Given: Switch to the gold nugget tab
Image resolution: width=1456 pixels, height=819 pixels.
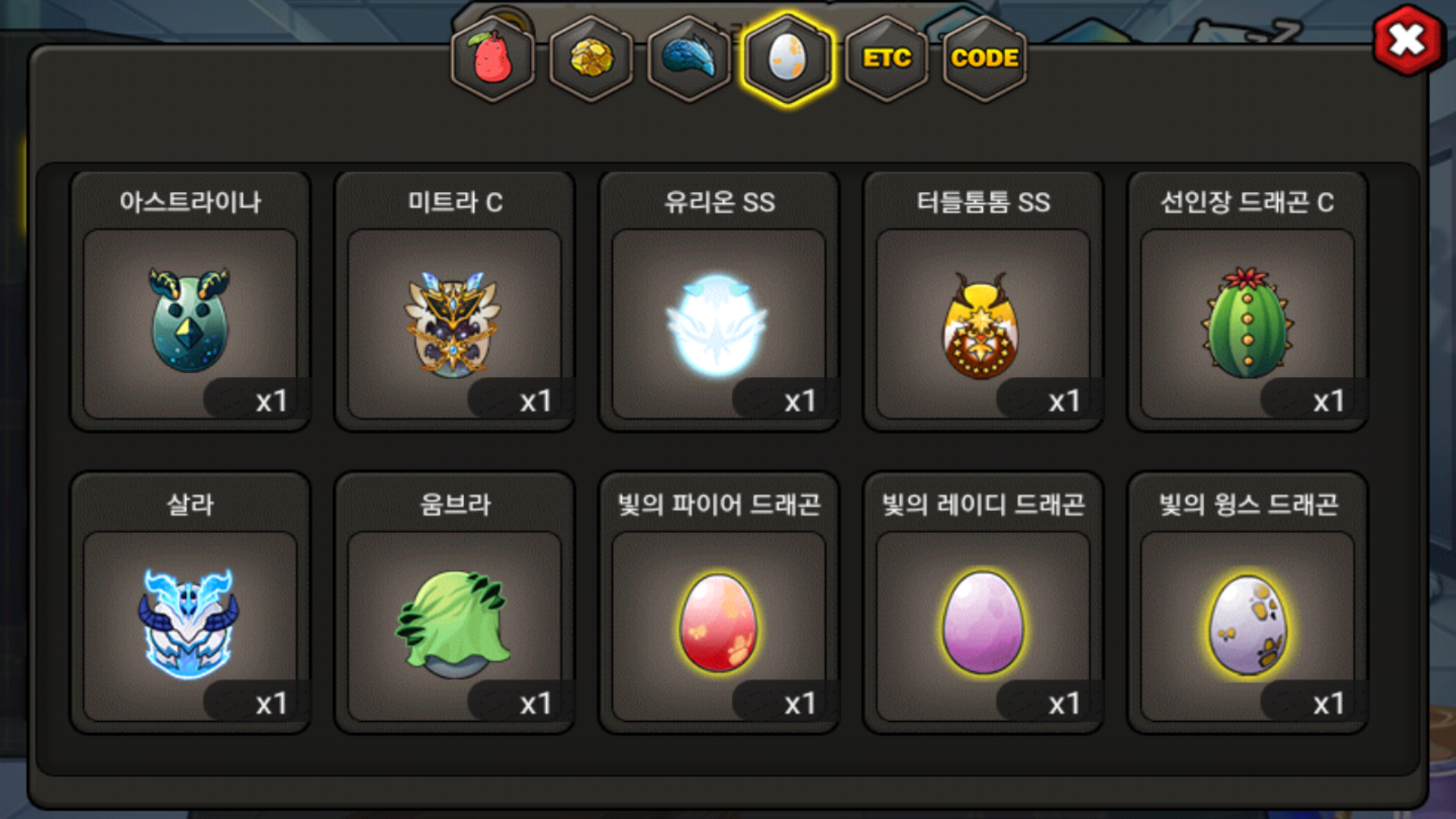Looking at the screenshot, I should pyautogui.click(x=591, y=59).
